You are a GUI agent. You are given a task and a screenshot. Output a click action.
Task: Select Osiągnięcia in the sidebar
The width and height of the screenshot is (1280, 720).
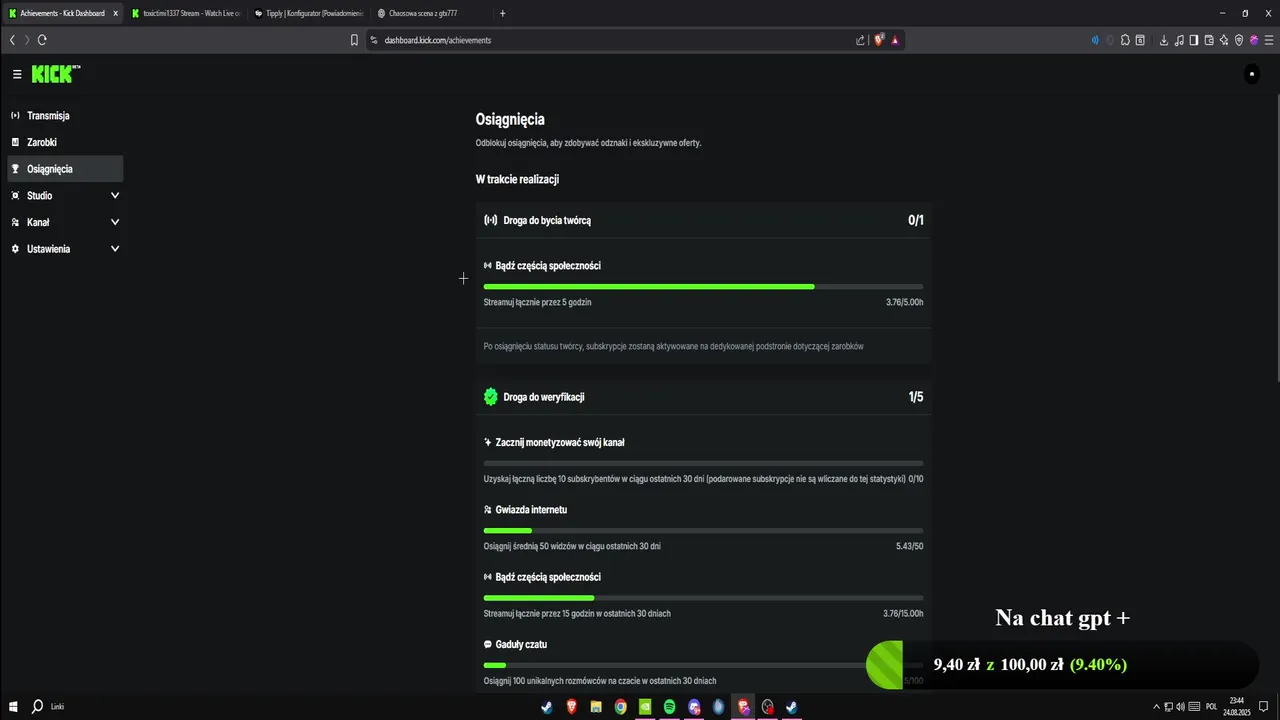65,169
